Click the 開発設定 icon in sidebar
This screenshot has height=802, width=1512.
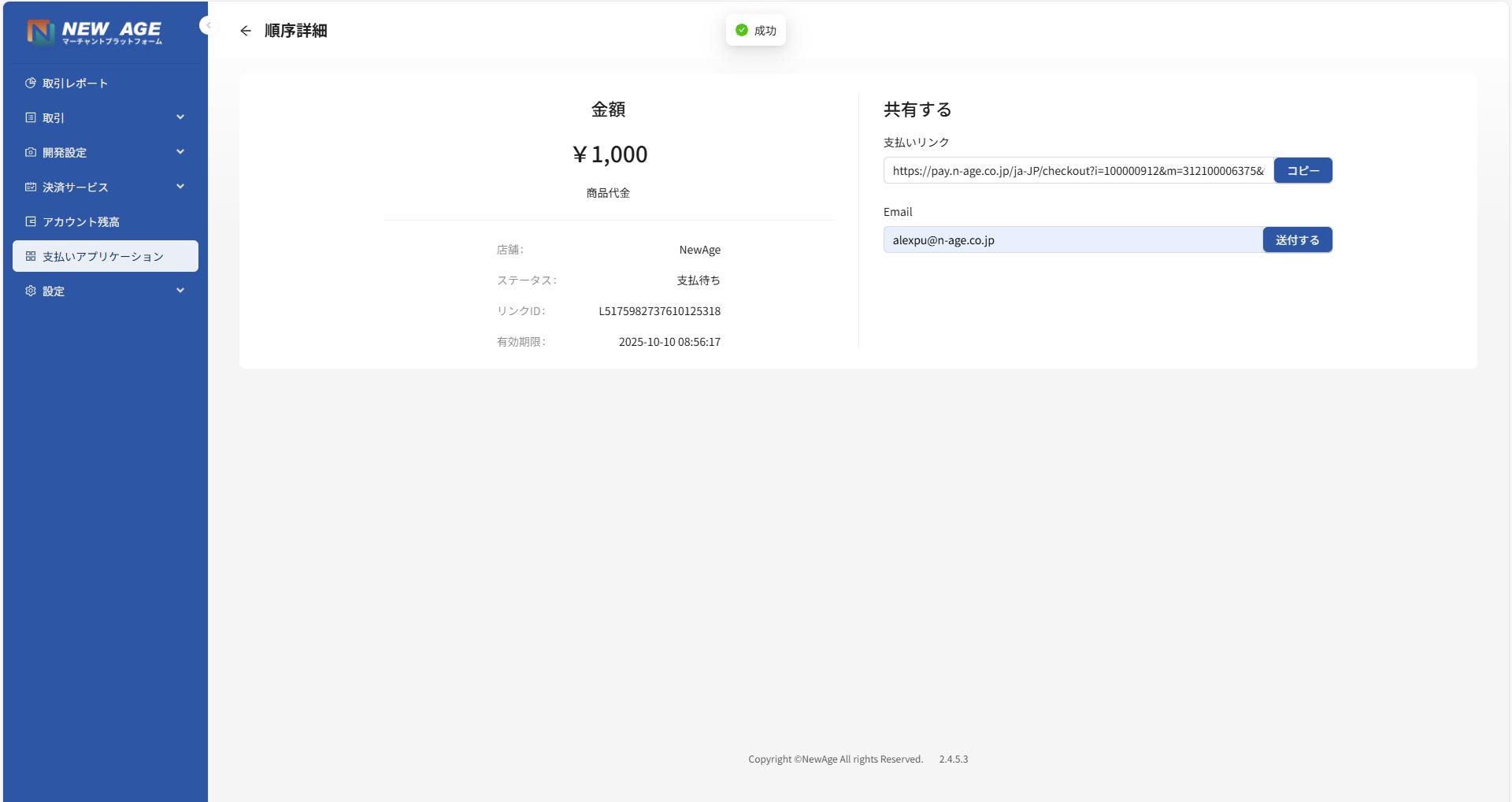coord(31,152)
